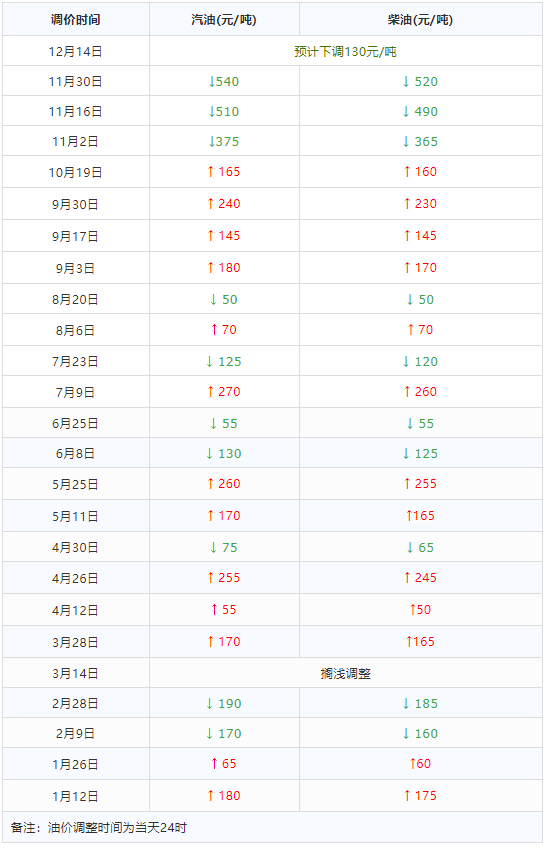Image resolution: width=548 pixels, height=848 pixels.
Task: Select the 9月17日 date cell
Action: (x=76, y=236)
